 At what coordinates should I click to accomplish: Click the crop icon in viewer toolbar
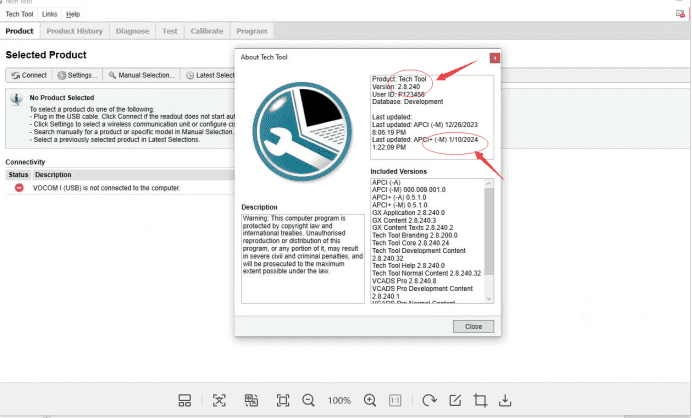click(x=480, y=400)
